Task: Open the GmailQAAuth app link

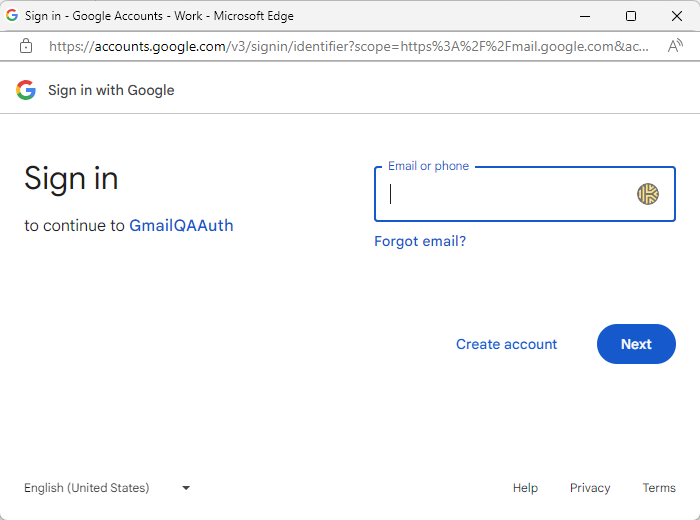Action: point(181,226)
